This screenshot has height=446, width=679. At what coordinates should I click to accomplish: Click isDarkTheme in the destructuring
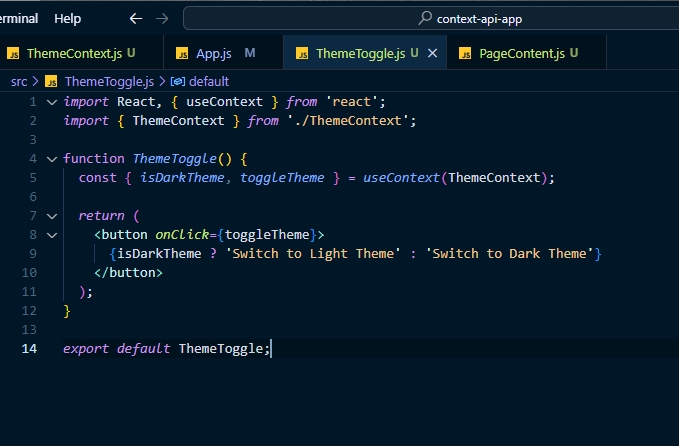coord(182,178)
